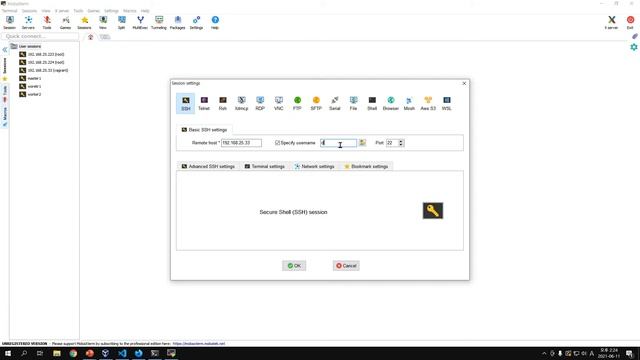This screenshot has height=360, width=640.
Task: Click the Quick connect search field
Action: (x=40, y=36)
